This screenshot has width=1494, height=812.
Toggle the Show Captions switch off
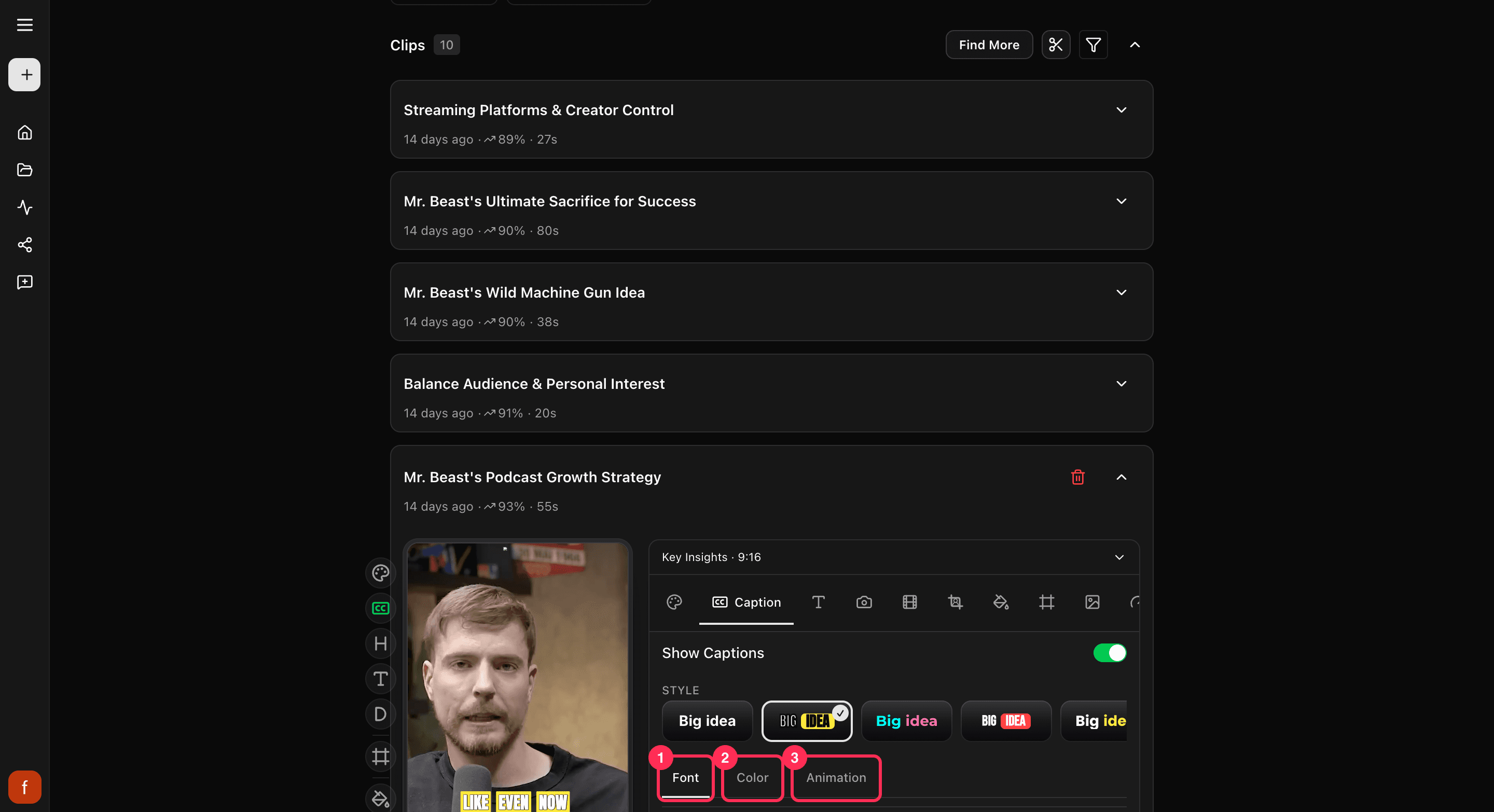click(1110, 653)
